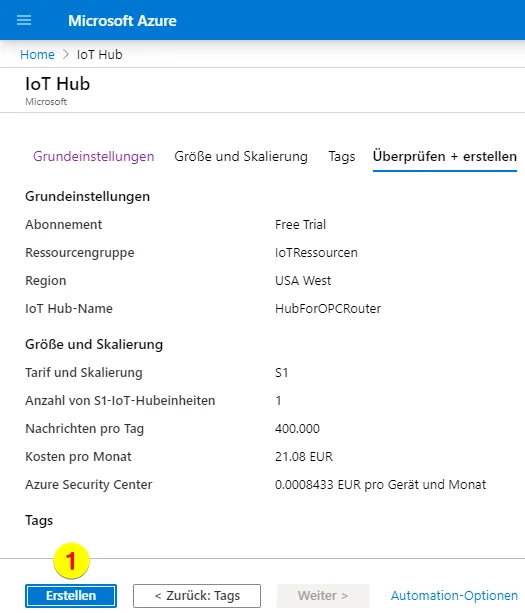Click the USA West region value
The width and height of the screenshot is (525, 613).
point(303,281)
